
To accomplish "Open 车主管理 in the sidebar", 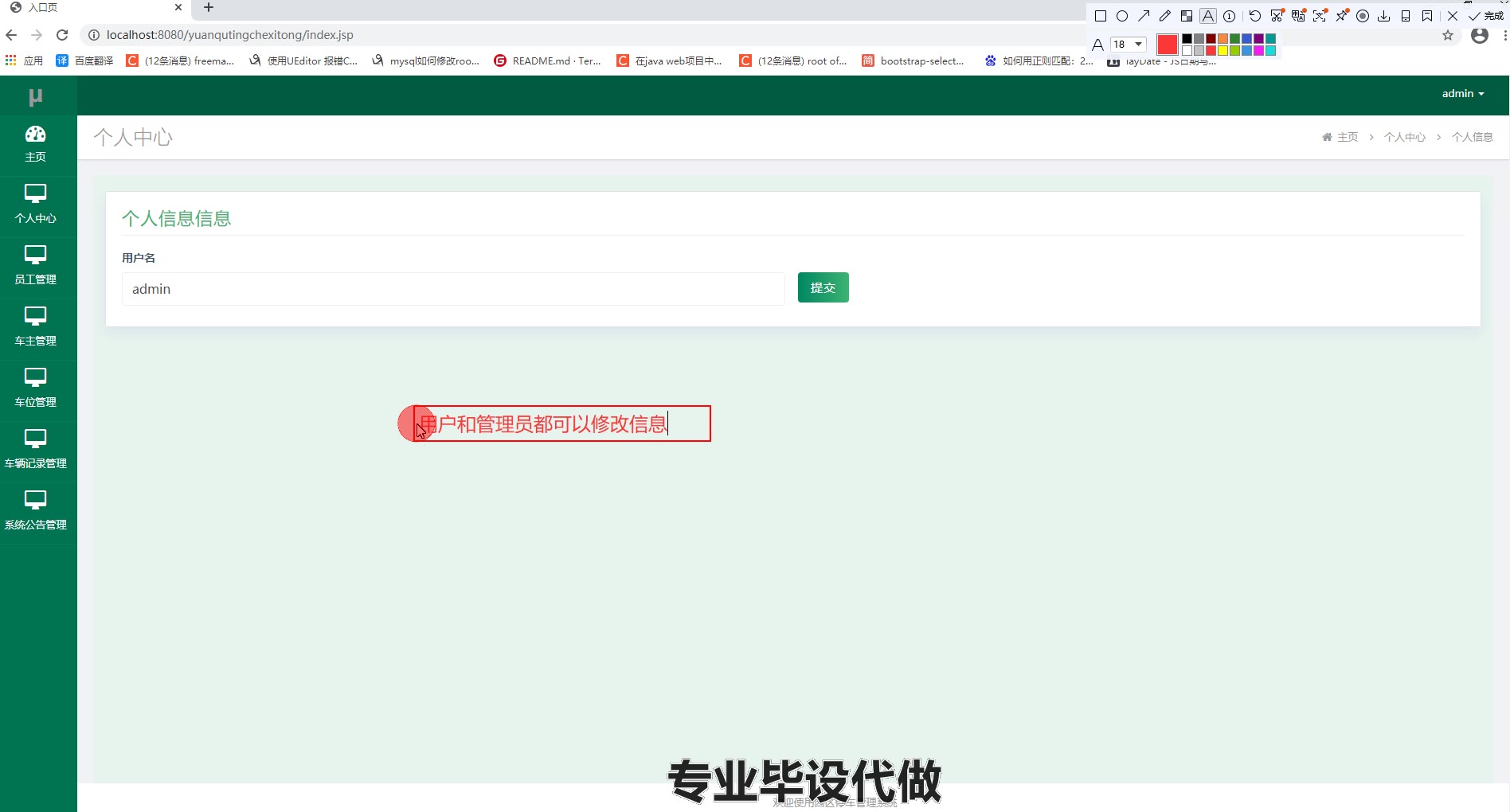I will [x=36, y=327].
